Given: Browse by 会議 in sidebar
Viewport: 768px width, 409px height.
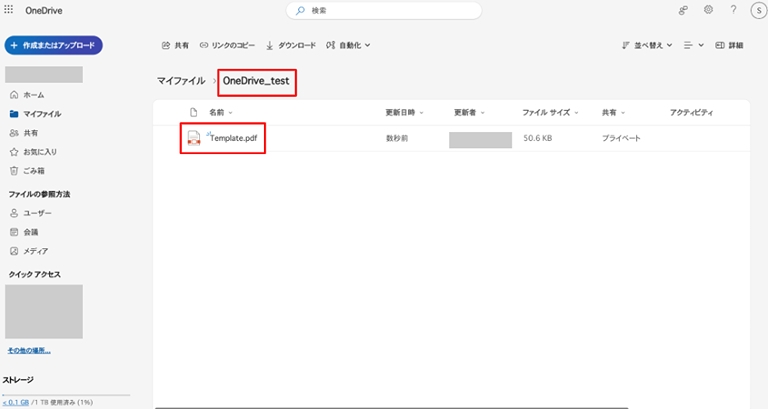Looking at the screenshot, I should tap(30, 232).
